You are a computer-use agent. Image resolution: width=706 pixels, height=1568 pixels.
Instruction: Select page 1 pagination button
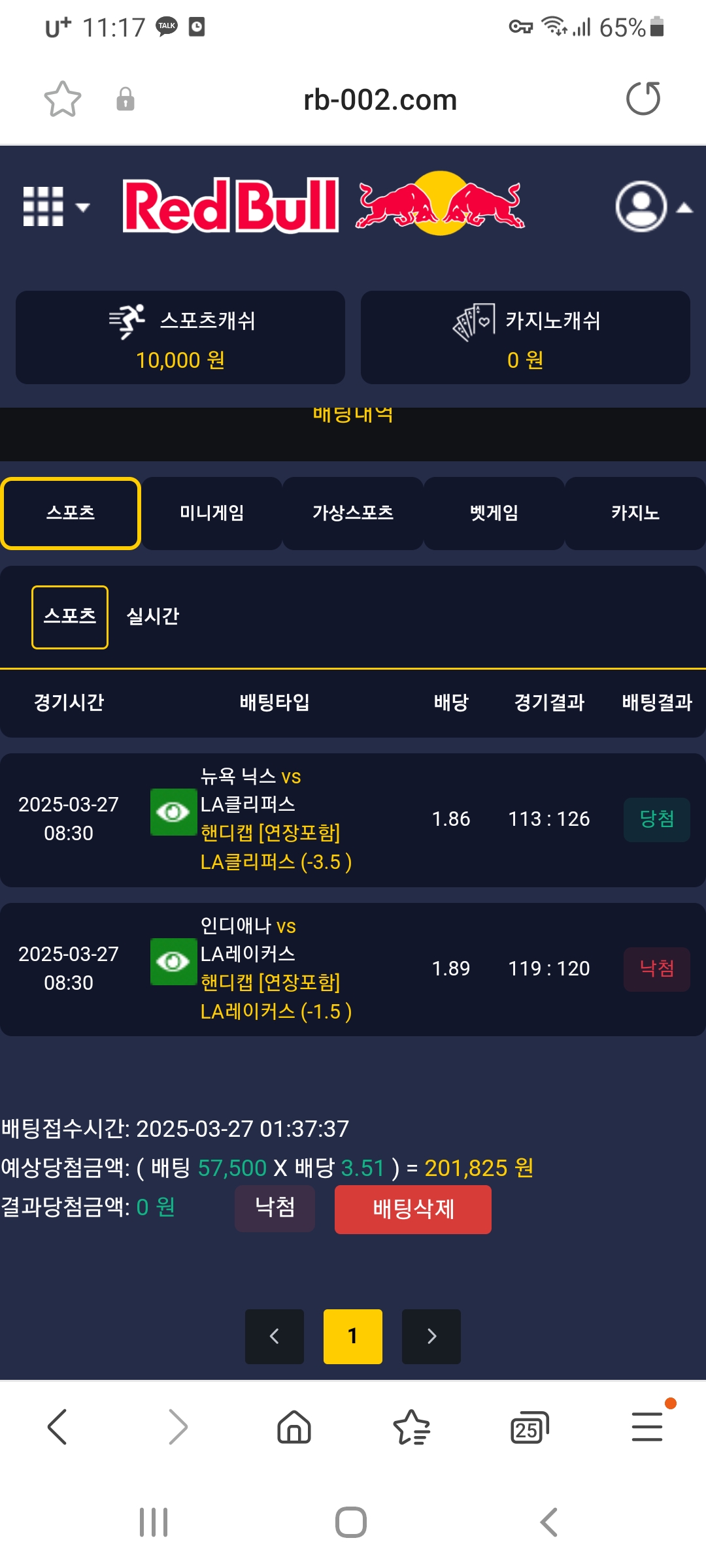[353, 1336]
